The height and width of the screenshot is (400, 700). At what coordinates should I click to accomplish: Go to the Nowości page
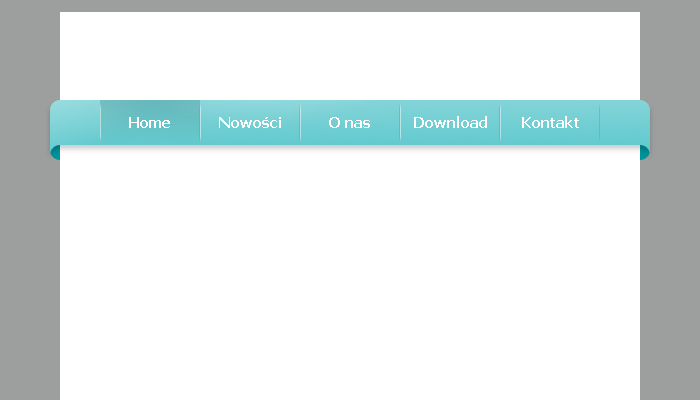250,122
